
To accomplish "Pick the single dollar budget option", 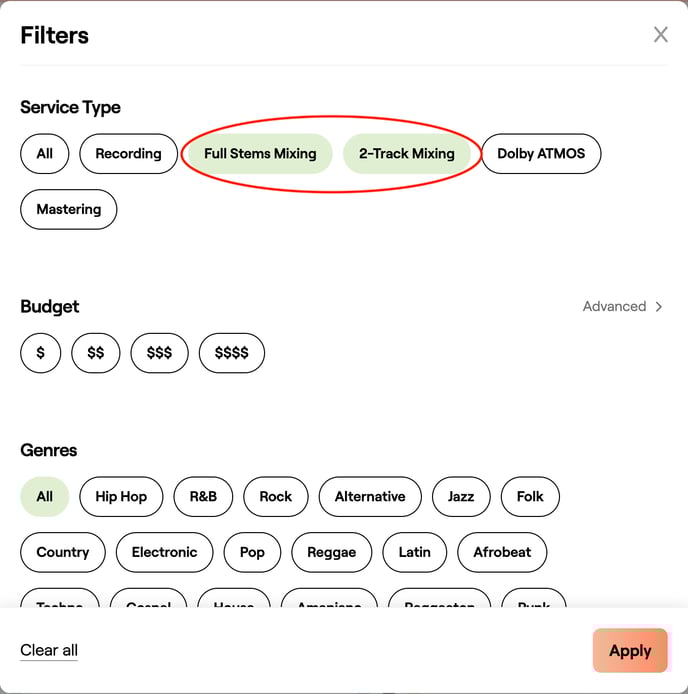I will [40, 353].
